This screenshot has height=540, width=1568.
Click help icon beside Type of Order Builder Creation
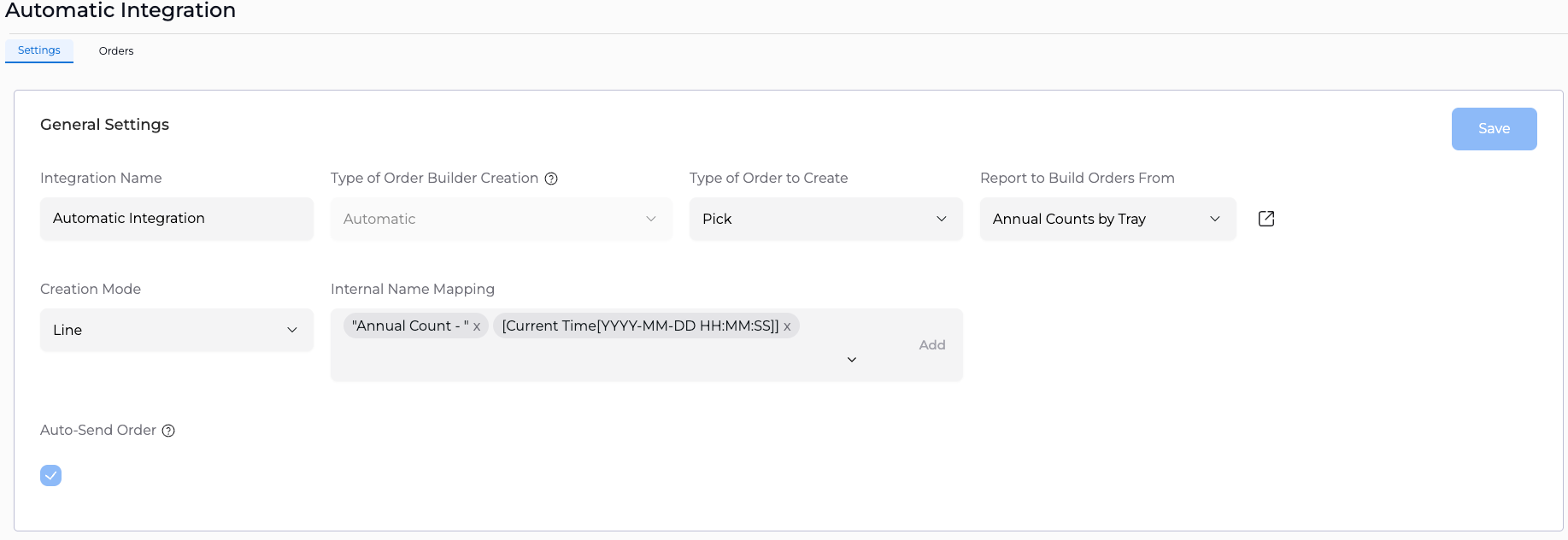pyautogui.click(x=551, y=179)
